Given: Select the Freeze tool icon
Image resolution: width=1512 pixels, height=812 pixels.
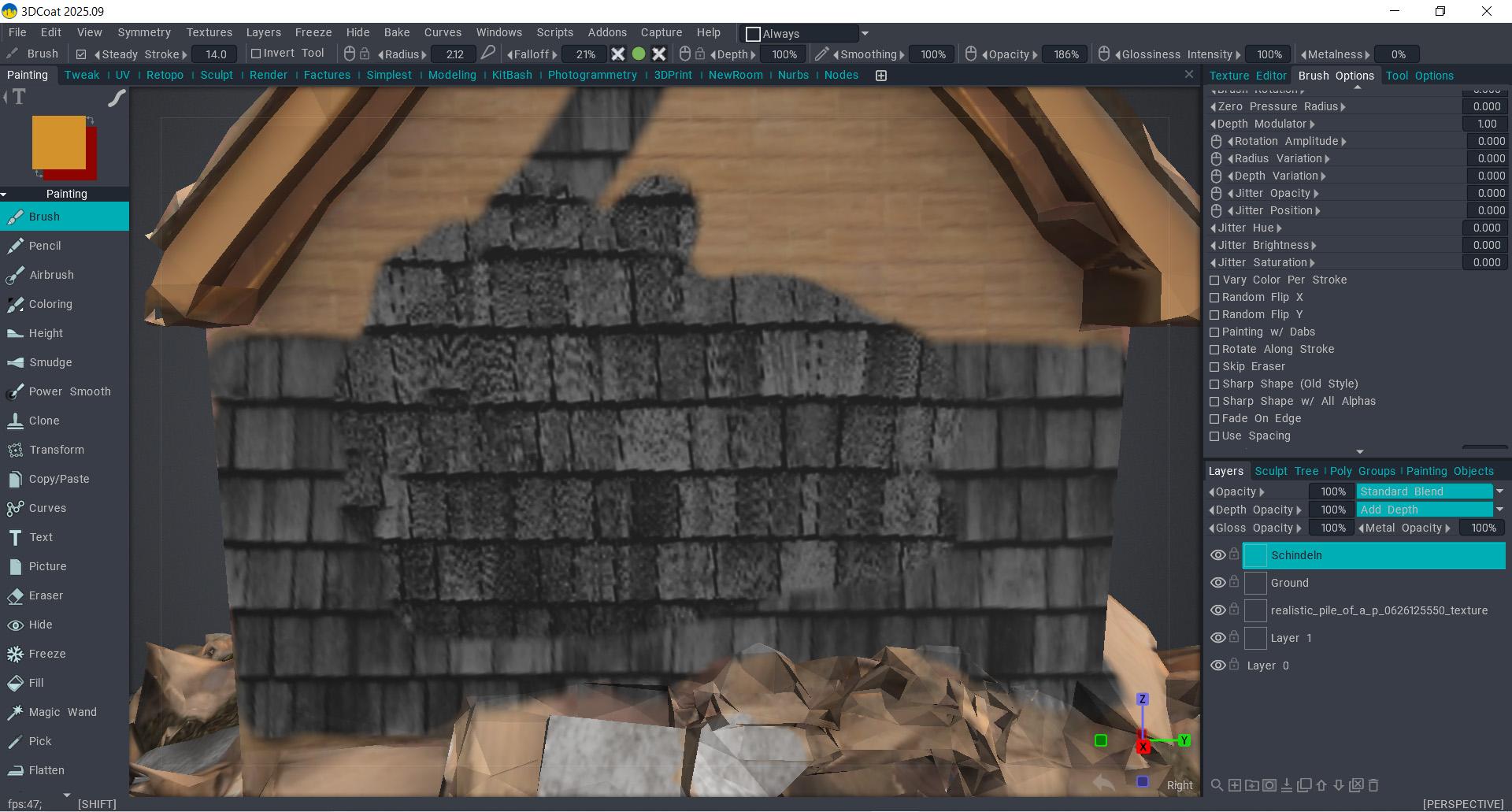Looking at the screenshot, I should (x=15, y=654).
